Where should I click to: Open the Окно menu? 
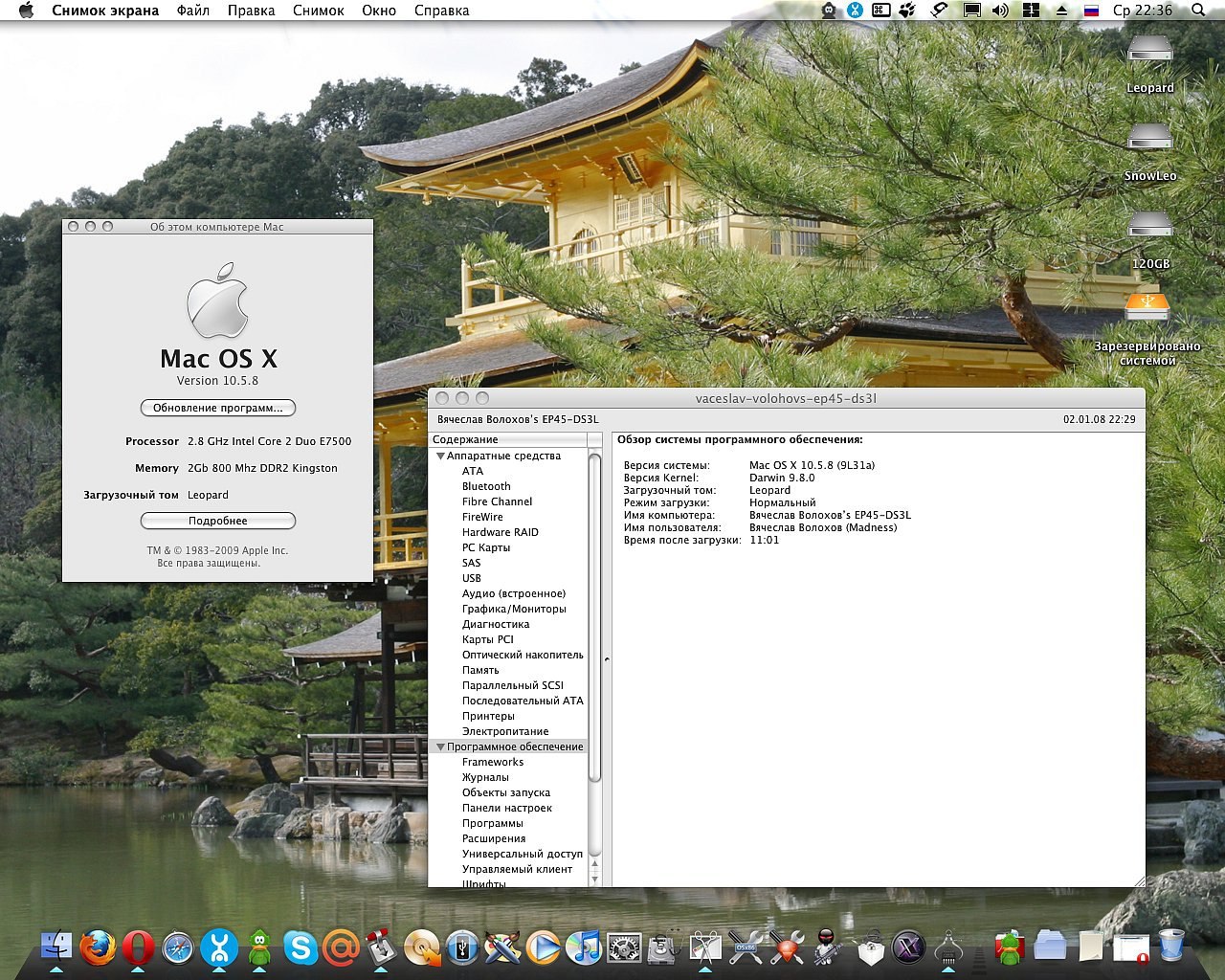(x=379, y=11)
